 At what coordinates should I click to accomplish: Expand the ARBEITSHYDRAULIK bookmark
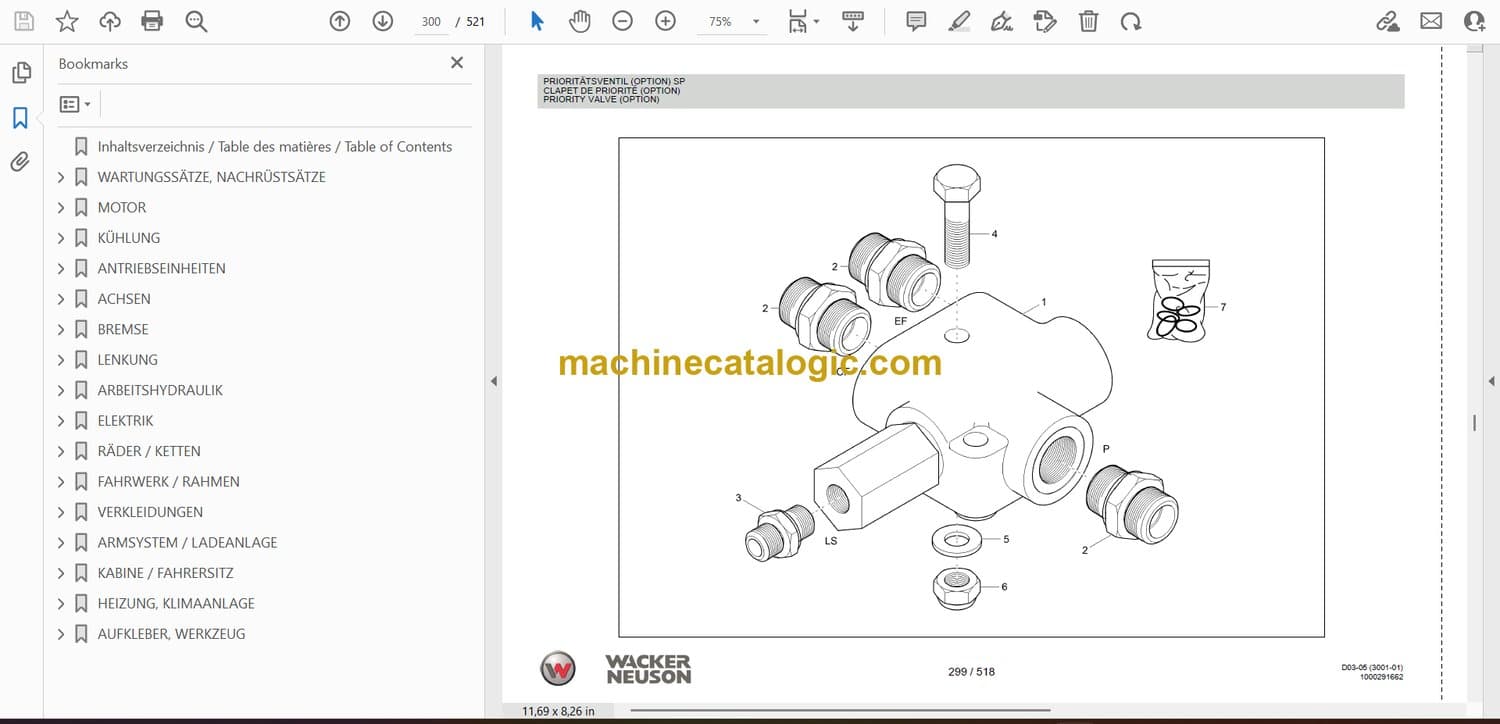[61, 391]
